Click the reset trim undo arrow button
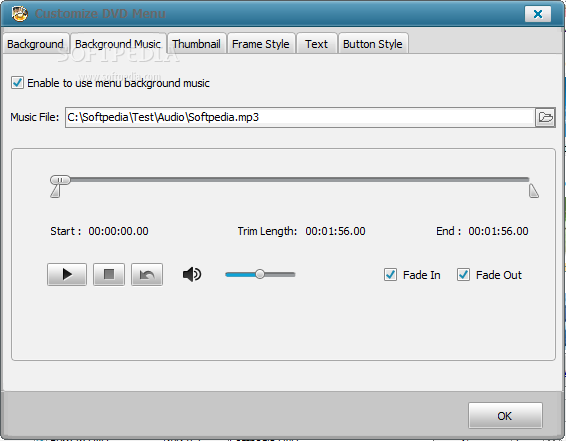Image resolution: width=566 pixels, height=441 pixels. click(147, 275)
